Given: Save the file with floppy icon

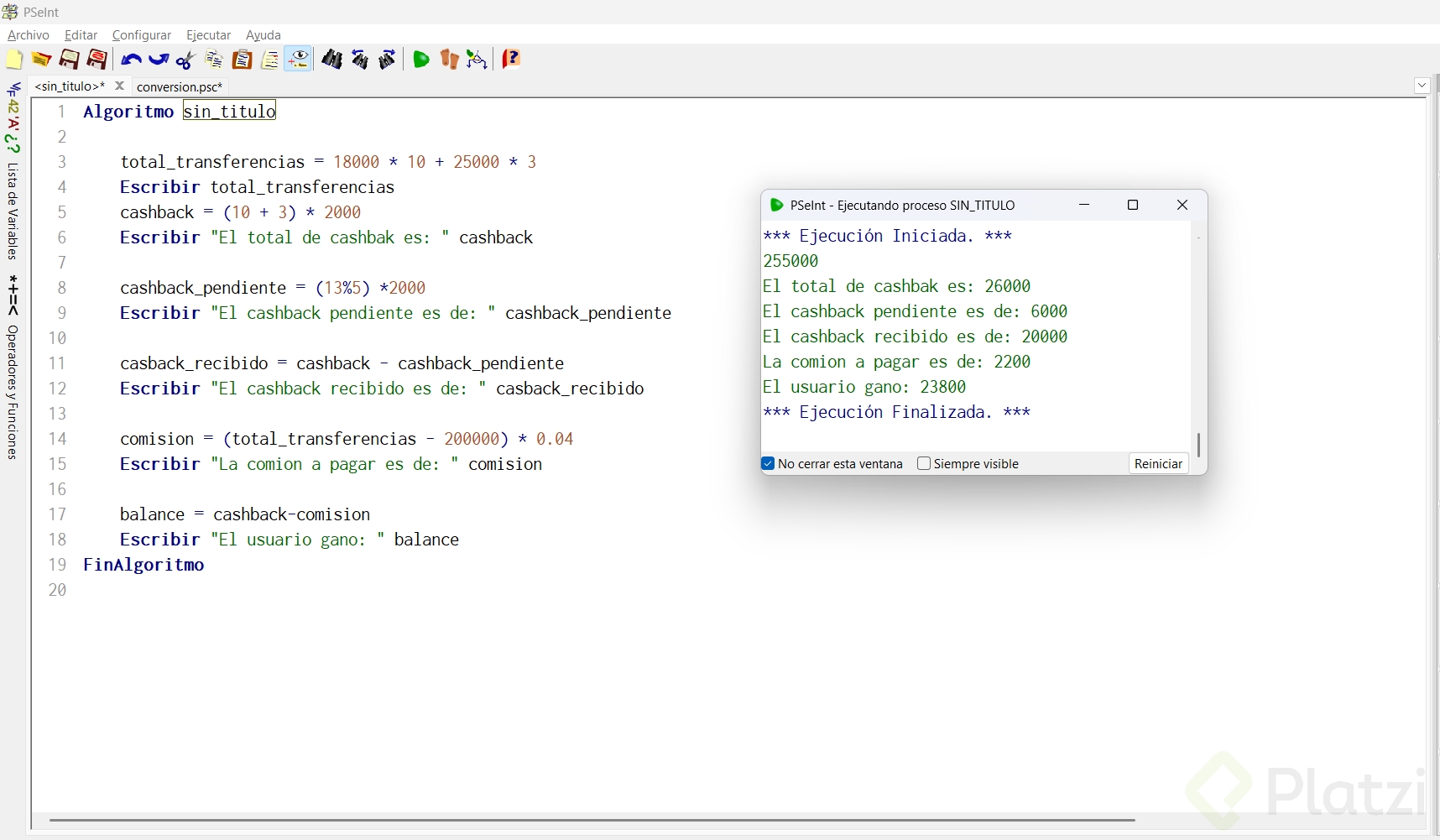Looking at the screenshot, I should tap(69, 60).
